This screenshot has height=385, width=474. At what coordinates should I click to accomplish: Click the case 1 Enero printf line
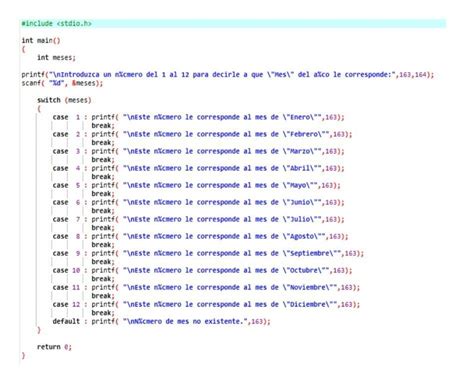pos(198,117)
